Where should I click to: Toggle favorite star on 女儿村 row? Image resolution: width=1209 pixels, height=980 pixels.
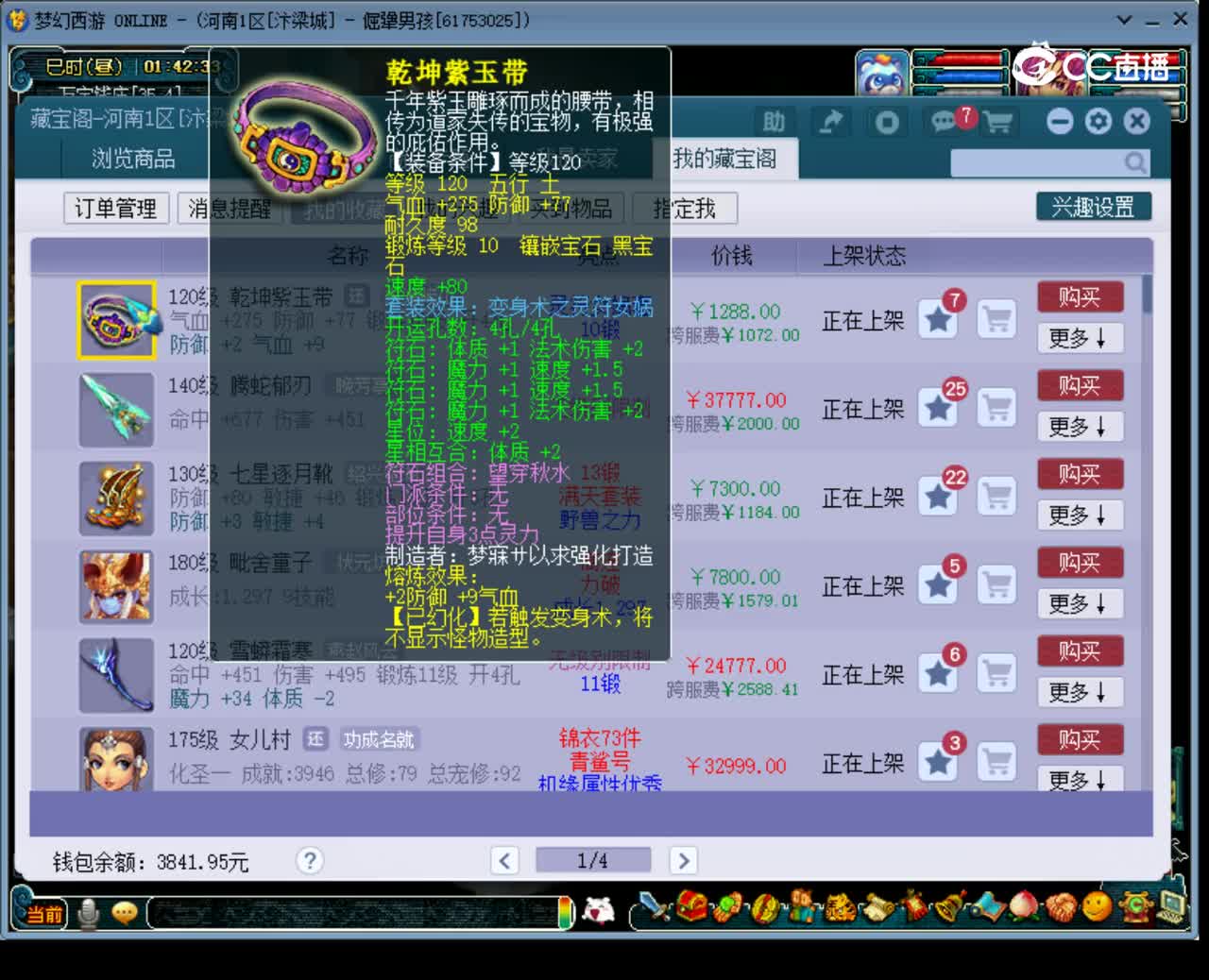(x=938, y=763)
